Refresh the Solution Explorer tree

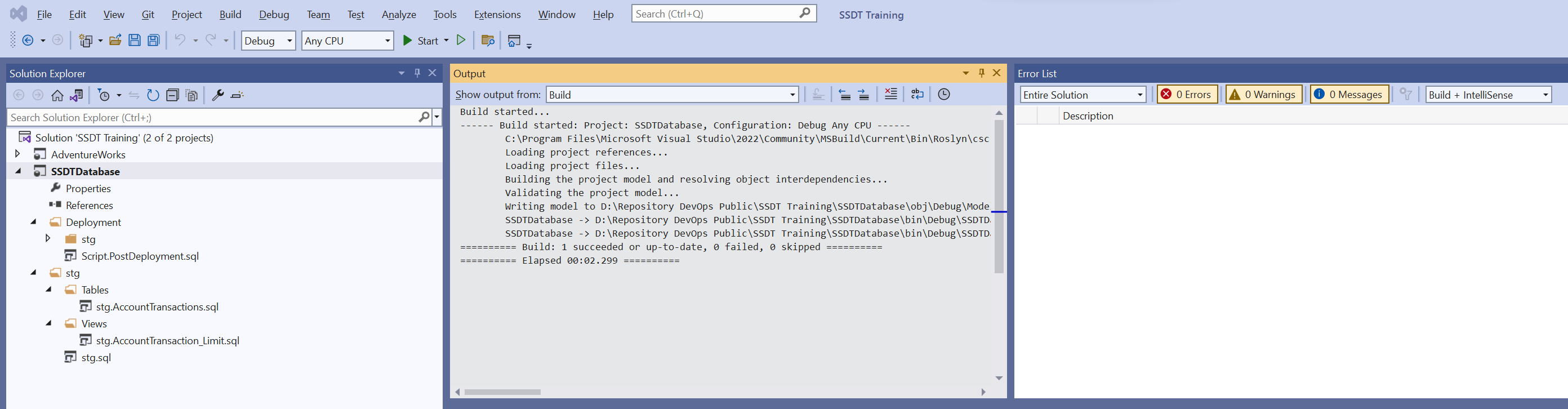[153, 96]
